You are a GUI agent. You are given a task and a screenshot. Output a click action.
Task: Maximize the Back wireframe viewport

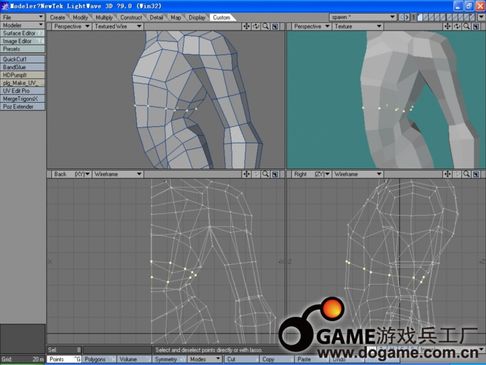click(275, 174)
